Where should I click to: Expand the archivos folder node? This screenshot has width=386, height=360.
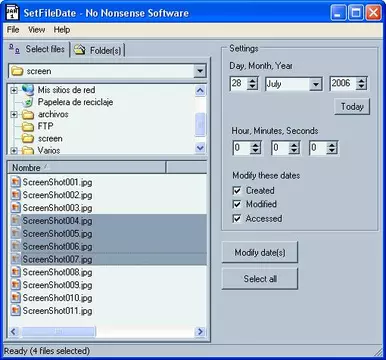click(14, 115)
